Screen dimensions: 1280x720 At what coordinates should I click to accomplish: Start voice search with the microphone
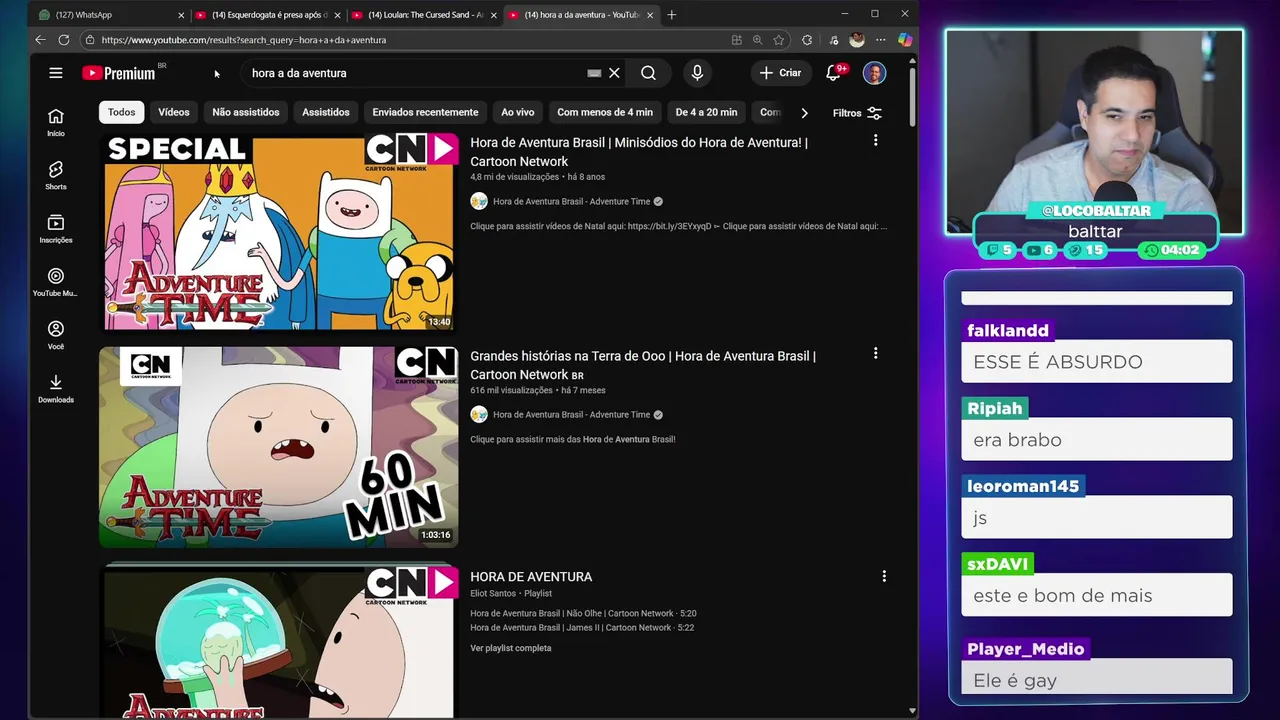click(697, 73)
